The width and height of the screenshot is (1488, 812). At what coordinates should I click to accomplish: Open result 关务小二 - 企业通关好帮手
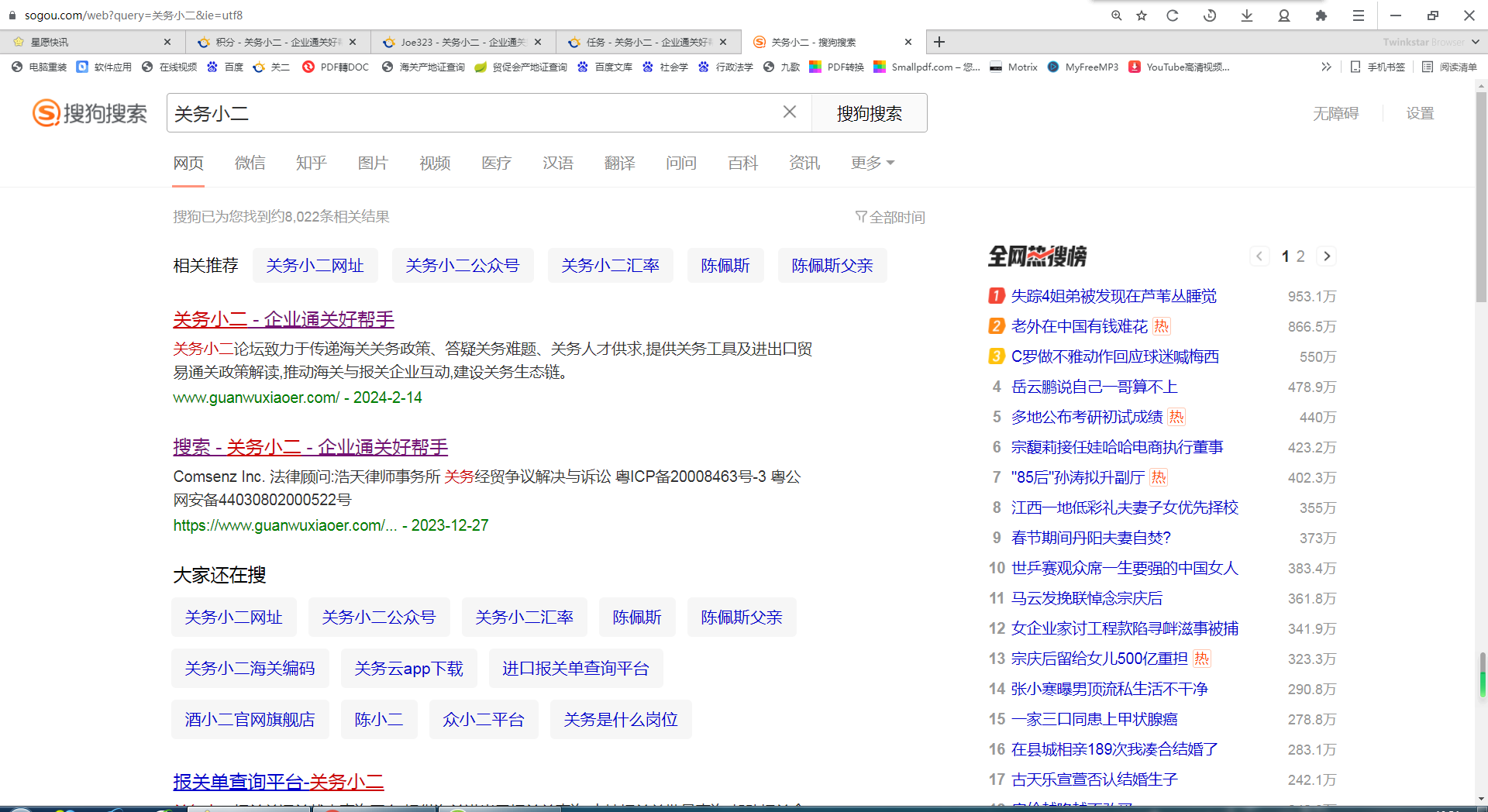point(284,319)
